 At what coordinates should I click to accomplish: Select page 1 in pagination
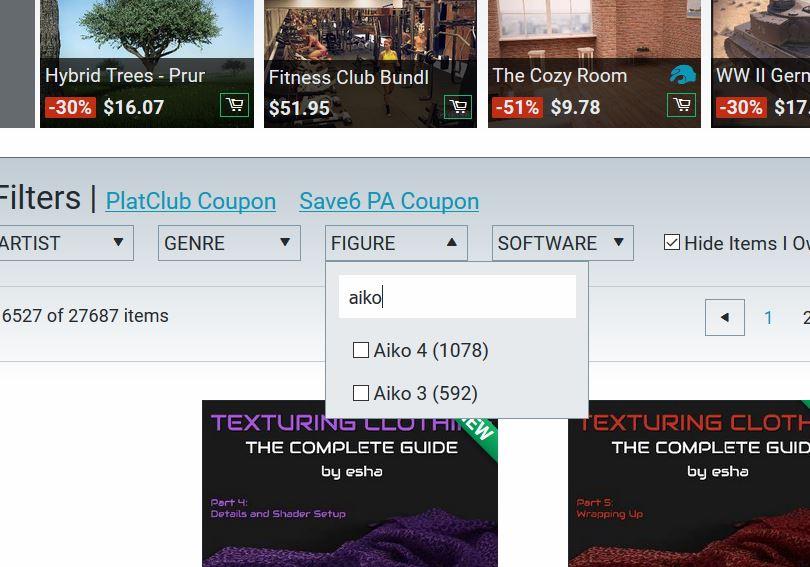768,318
